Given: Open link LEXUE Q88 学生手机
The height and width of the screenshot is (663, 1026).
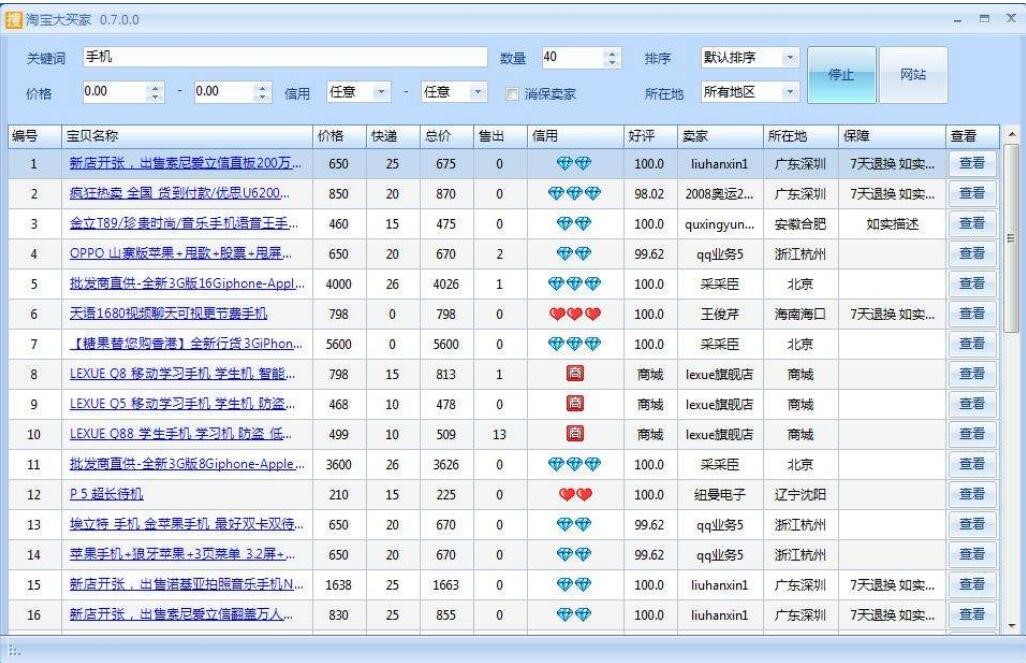Looking at the screenshot, I should point(181,435).
